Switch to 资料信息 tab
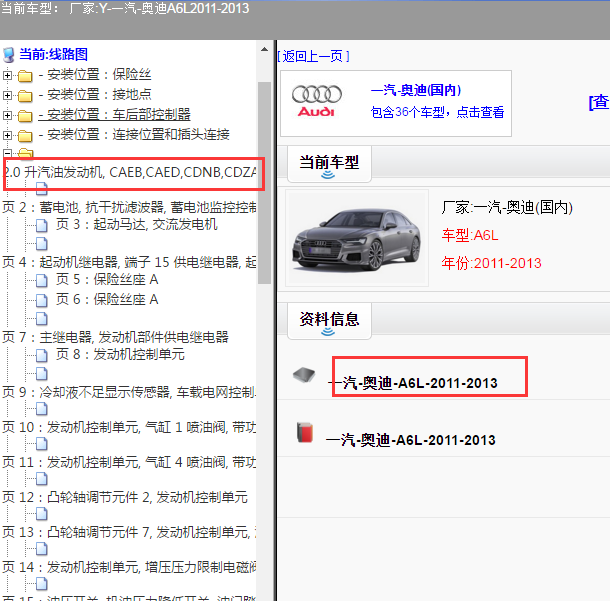 pyautogui.click(x=329, y=321)
